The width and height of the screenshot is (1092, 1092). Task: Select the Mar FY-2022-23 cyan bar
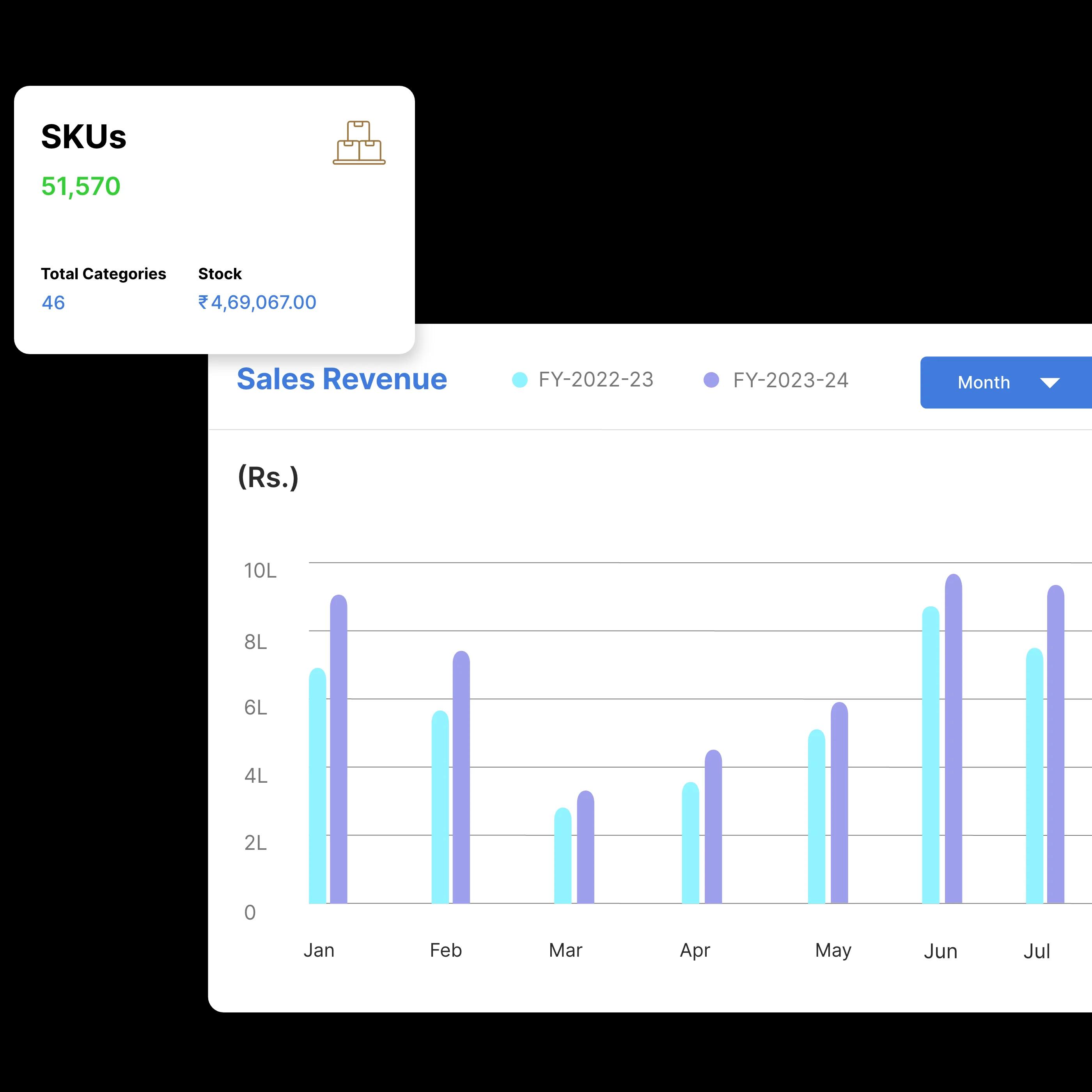[563, 855]
